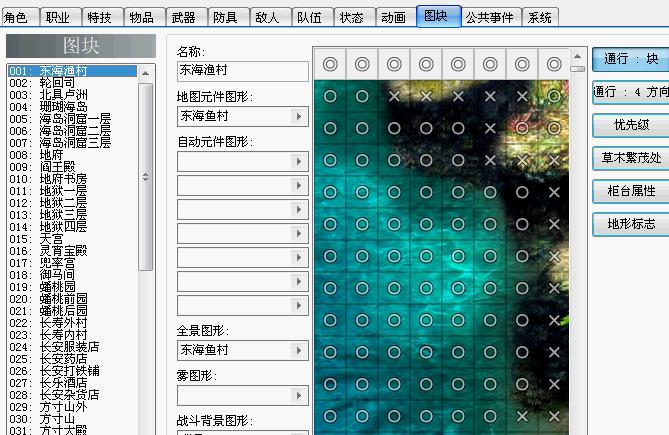The image size is (669, 435).
Task: Activate the 草木繁茂处 button
Action: pos(631,158)
